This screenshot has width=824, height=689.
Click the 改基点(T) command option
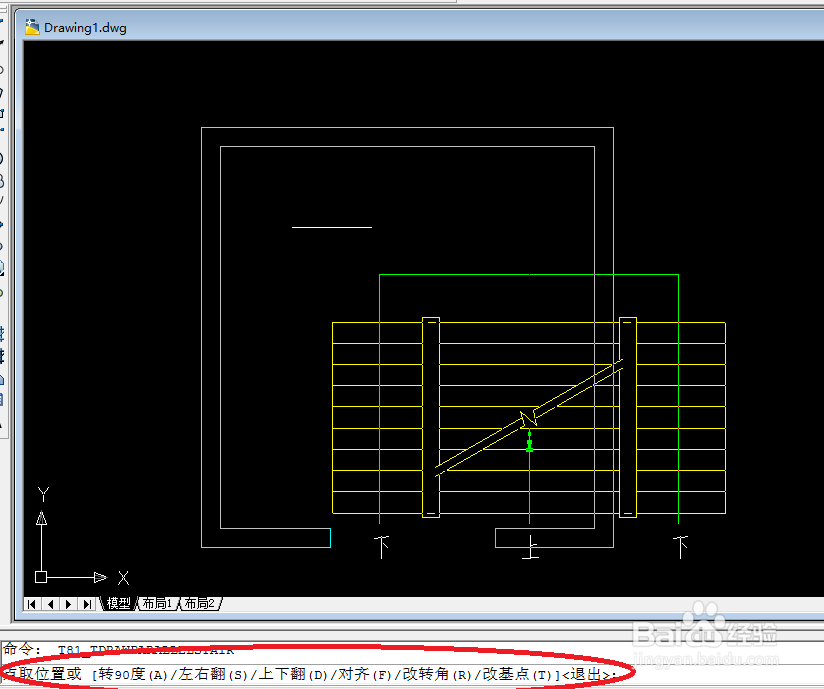coord(517,674)
